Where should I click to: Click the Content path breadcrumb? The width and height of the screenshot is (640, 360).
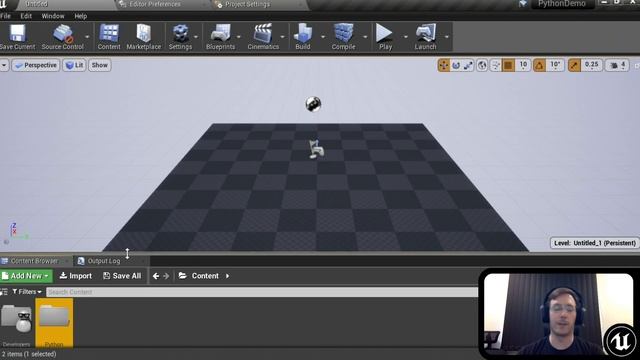click(x=205, y=276)
